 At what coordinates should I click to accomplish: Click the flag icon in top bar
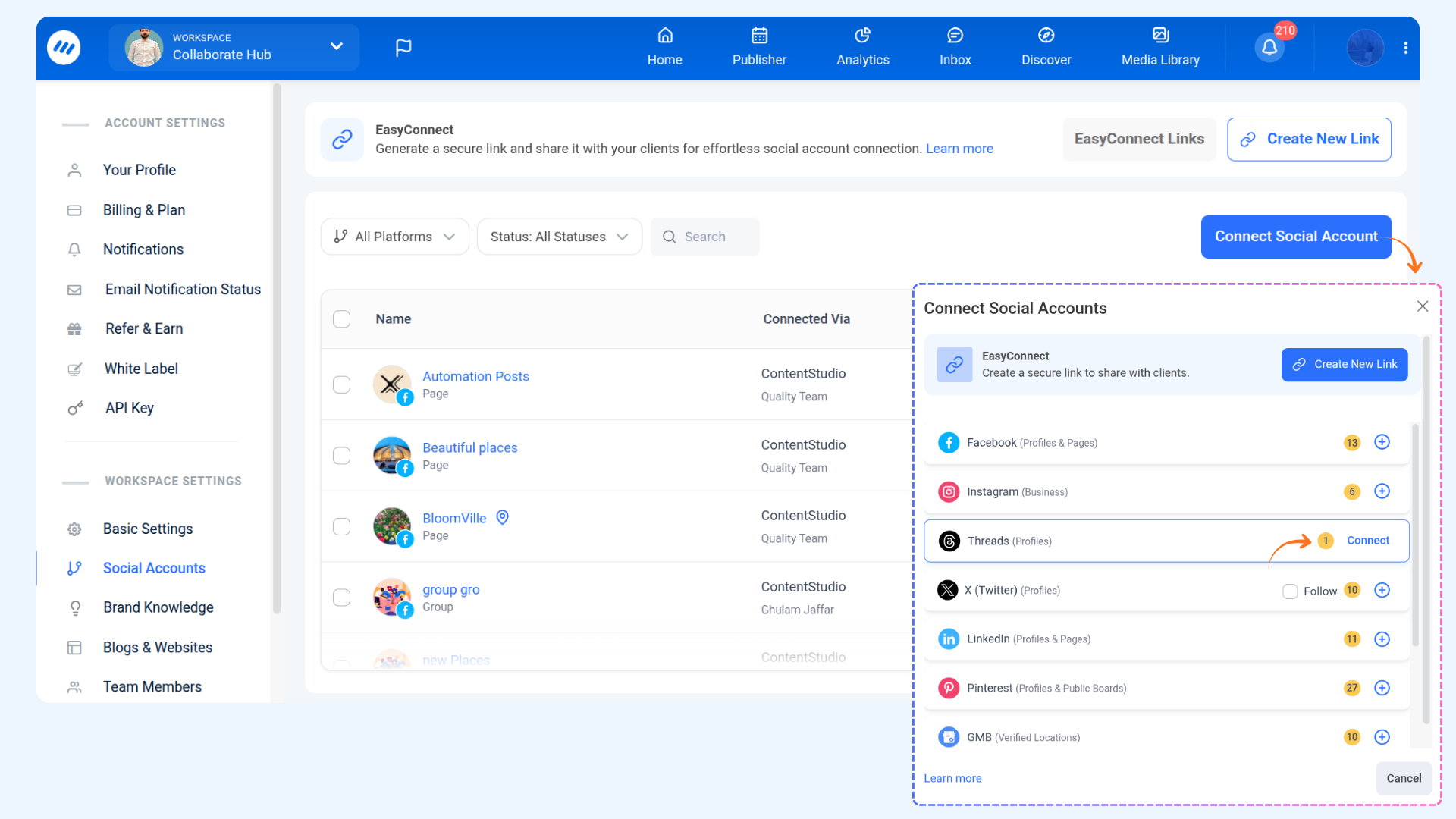[403, 48]
